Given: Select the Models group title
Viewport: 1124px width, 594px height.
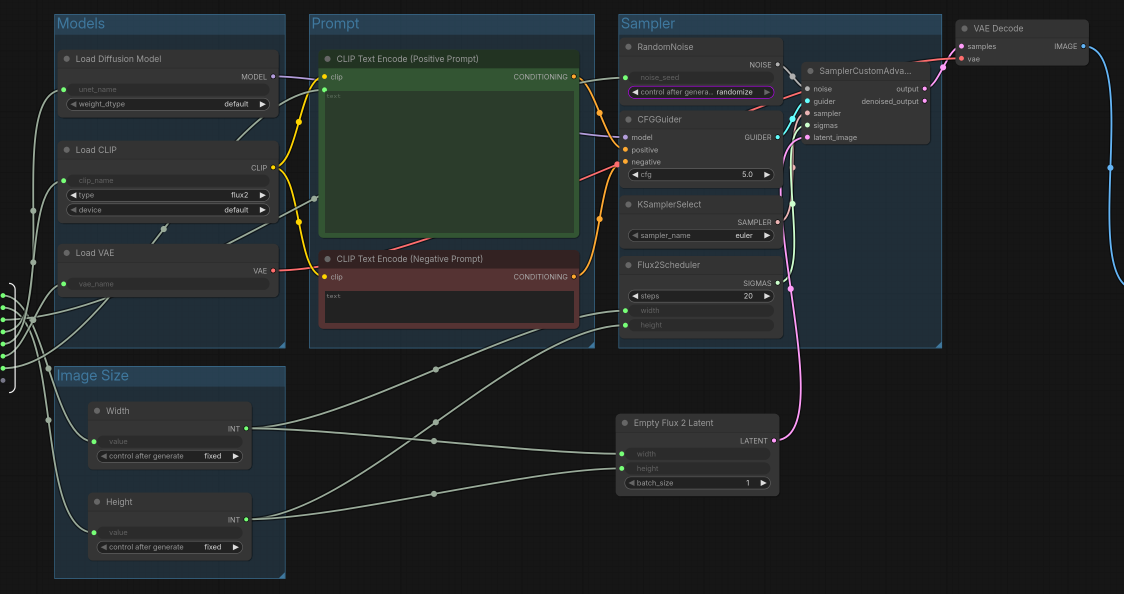Looking at the screenshot, I should pos(81,24).
